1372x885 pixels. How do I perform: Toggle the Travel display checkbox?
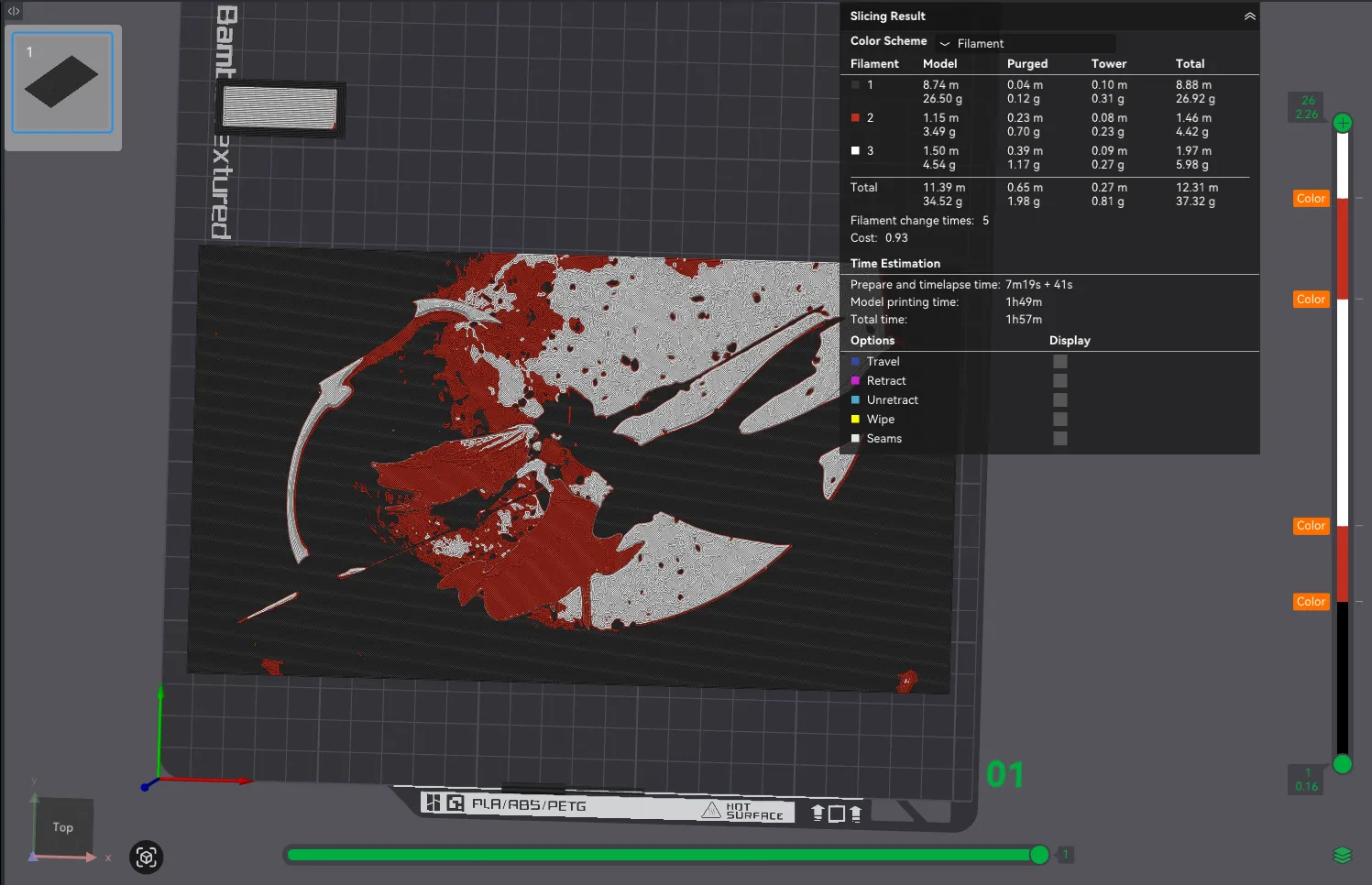1060,361
